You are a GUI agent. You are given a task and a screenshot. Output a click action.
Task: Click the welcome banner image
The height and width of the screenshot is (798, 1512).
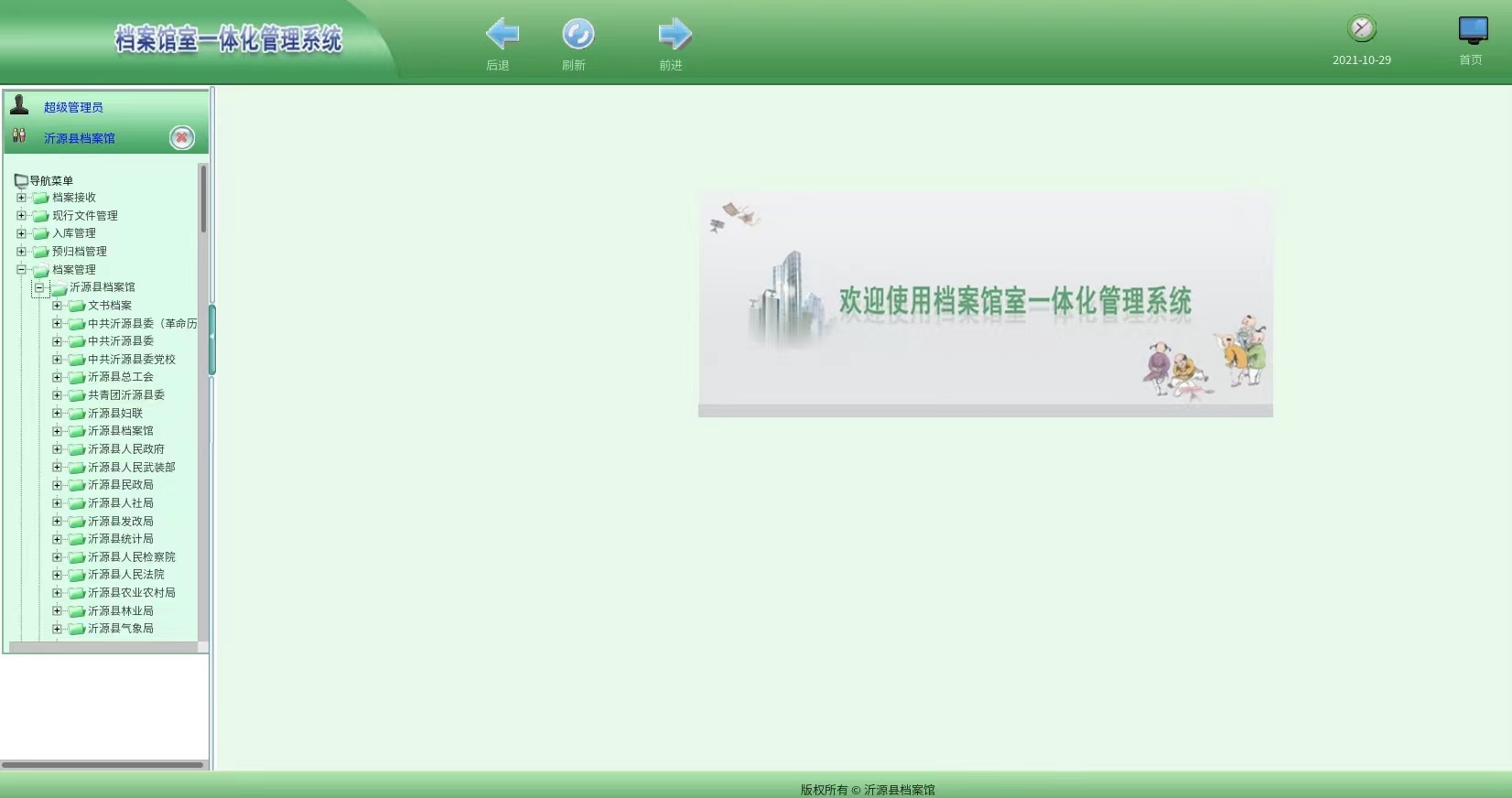pyautogui.click(x=985, y=302)
